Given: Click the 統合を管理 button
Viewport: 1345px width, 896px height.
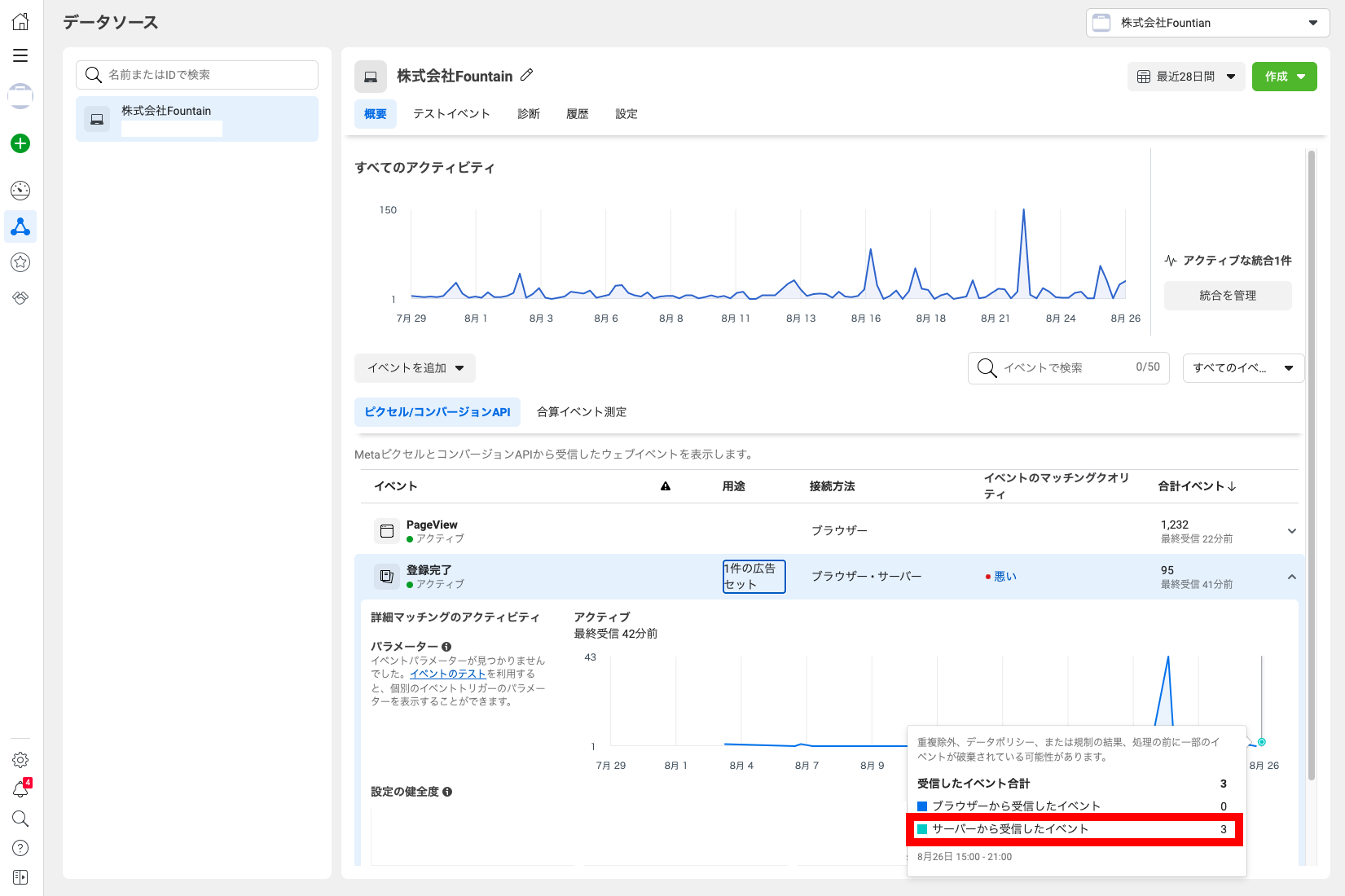Looking at the screenshot, I should (1227, 296).
